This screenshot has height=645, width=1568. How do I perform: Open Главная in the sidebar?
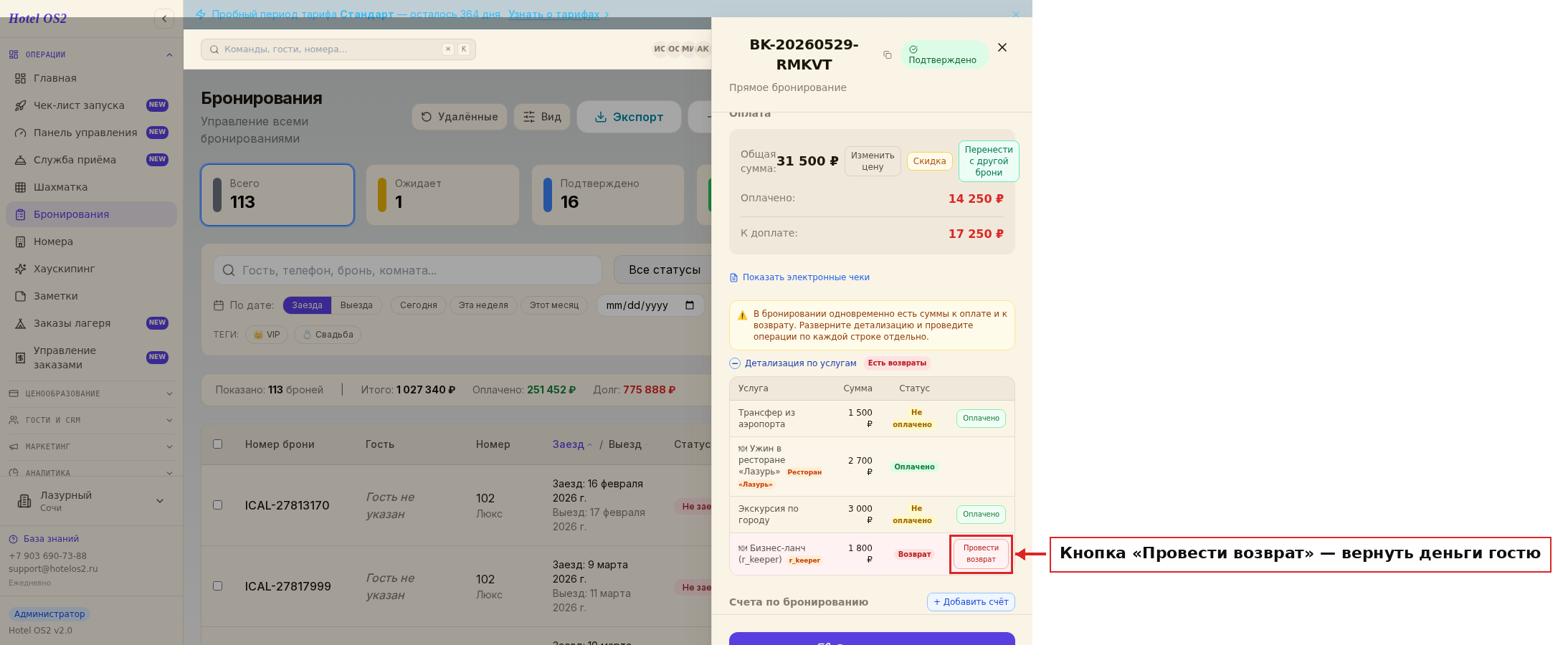point(91,78)
